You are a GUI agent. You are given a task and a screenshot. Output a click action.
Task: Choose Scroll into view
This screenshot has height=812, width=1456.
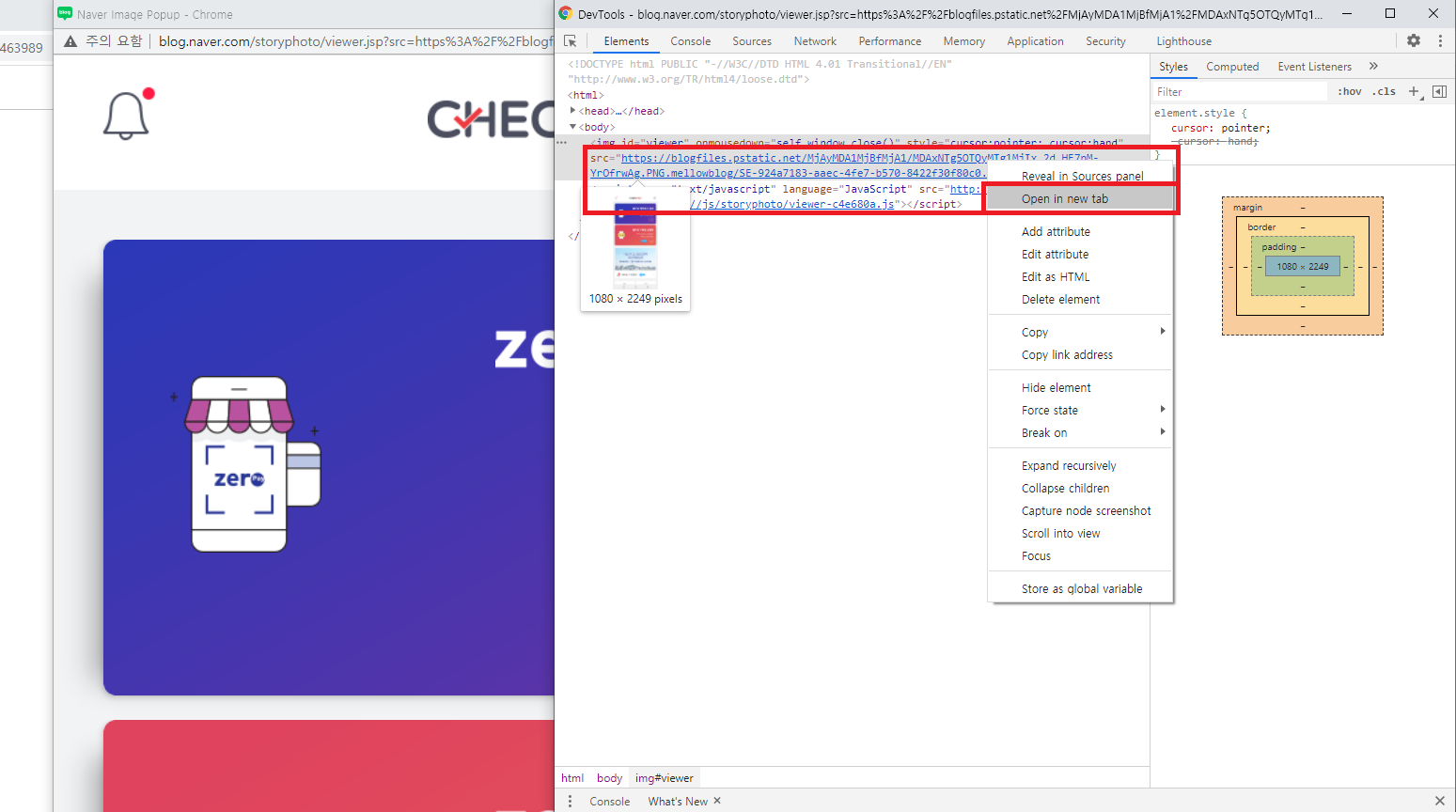1080,533
